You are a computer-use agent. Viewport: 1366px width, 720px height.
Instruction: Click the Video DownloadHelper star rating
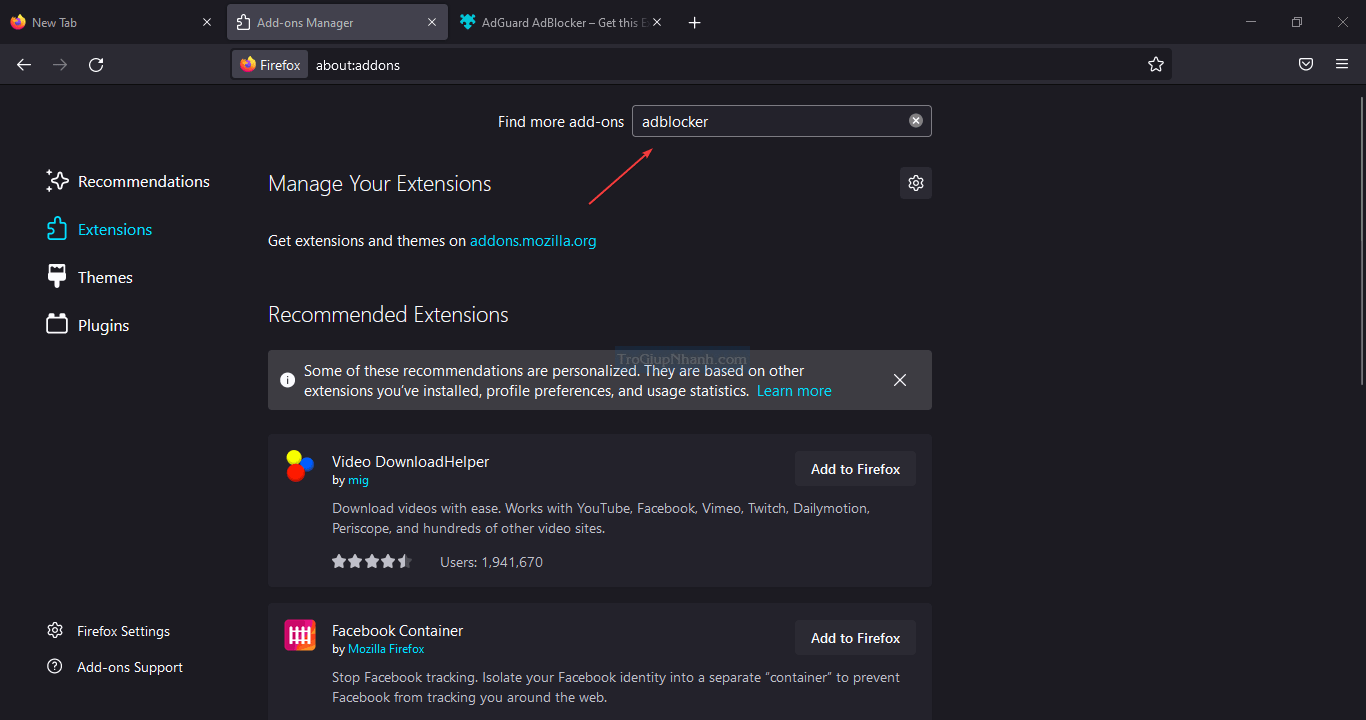click(372, 562)
